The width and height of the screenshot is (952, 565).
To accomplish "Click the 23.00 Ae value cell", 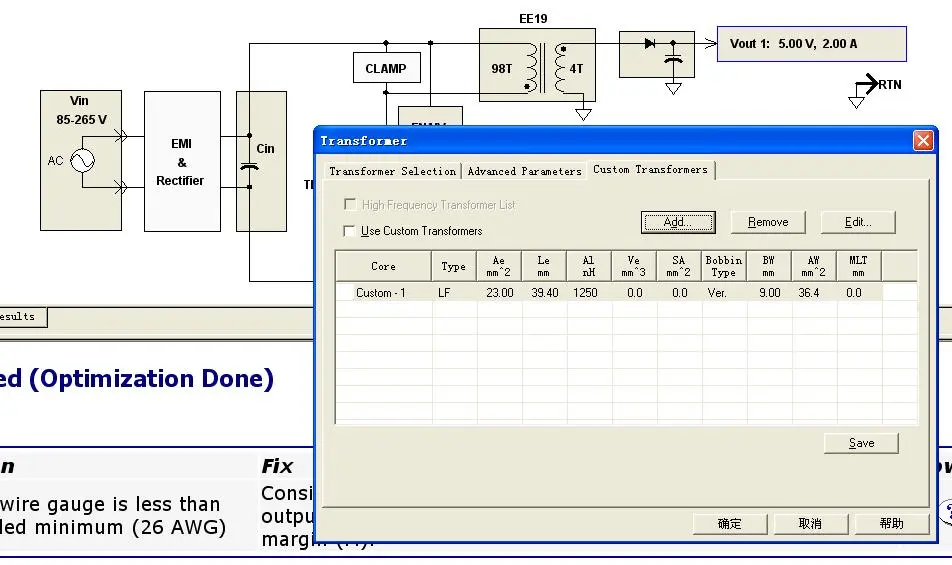I will point(500,293).
